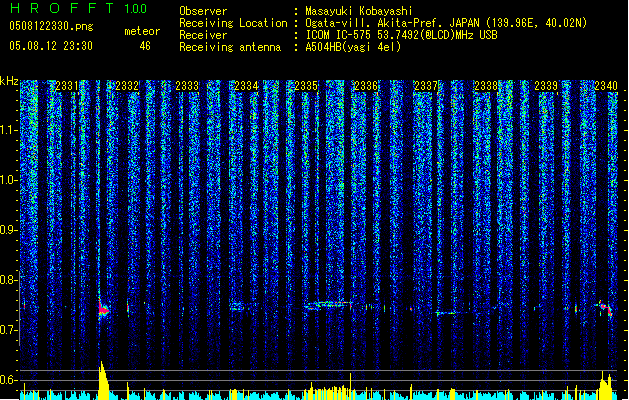Screen dimensions: 629x400
Task: Click observer name Masayuki Kobayashi
Action: (x=359, y=11)
